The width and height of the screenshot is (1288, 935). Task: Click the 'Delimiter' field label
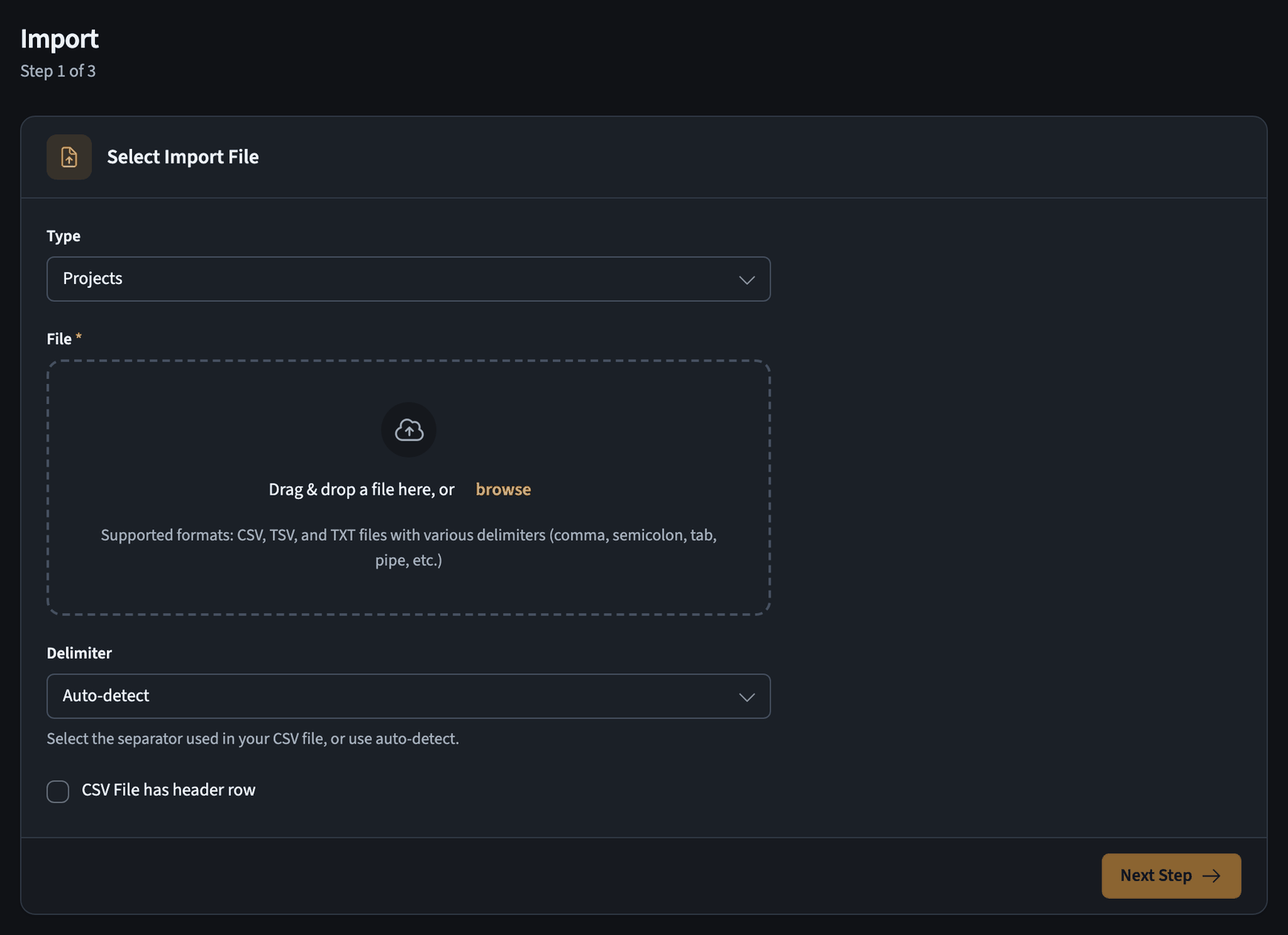tap(79, 653)
